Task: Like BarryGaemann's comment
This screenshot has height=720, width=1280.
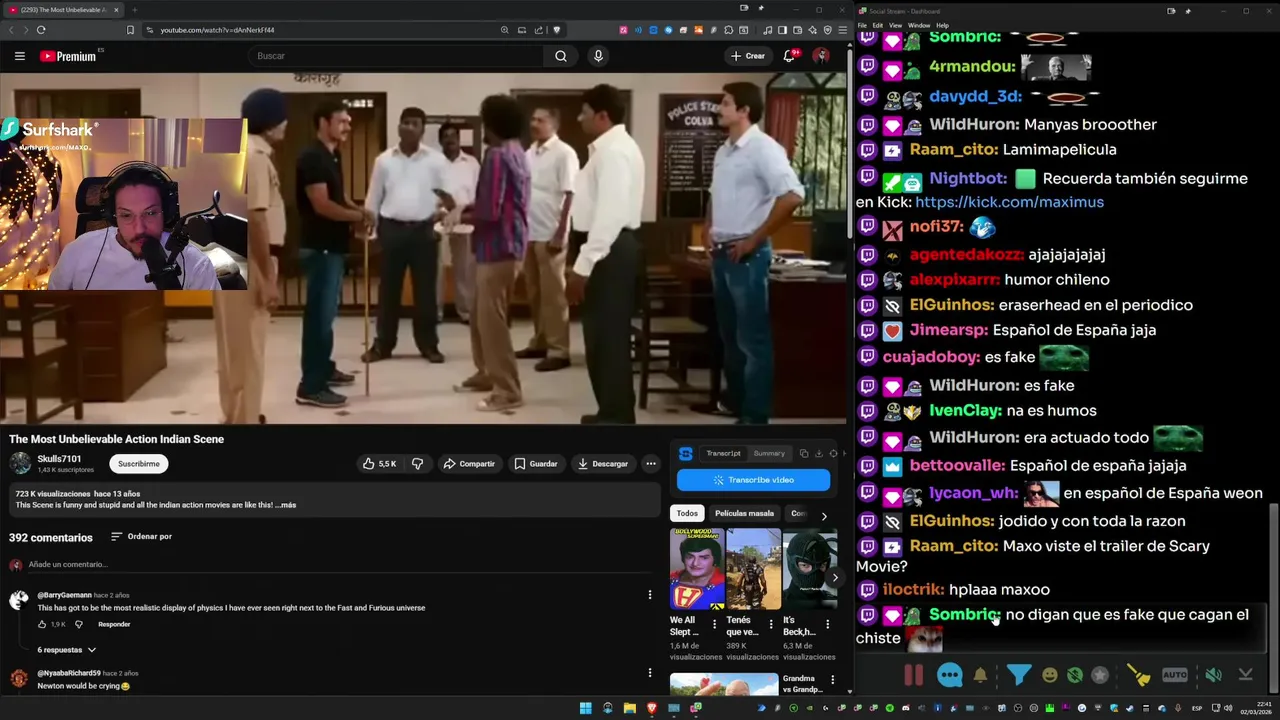Action: (43, 624)
